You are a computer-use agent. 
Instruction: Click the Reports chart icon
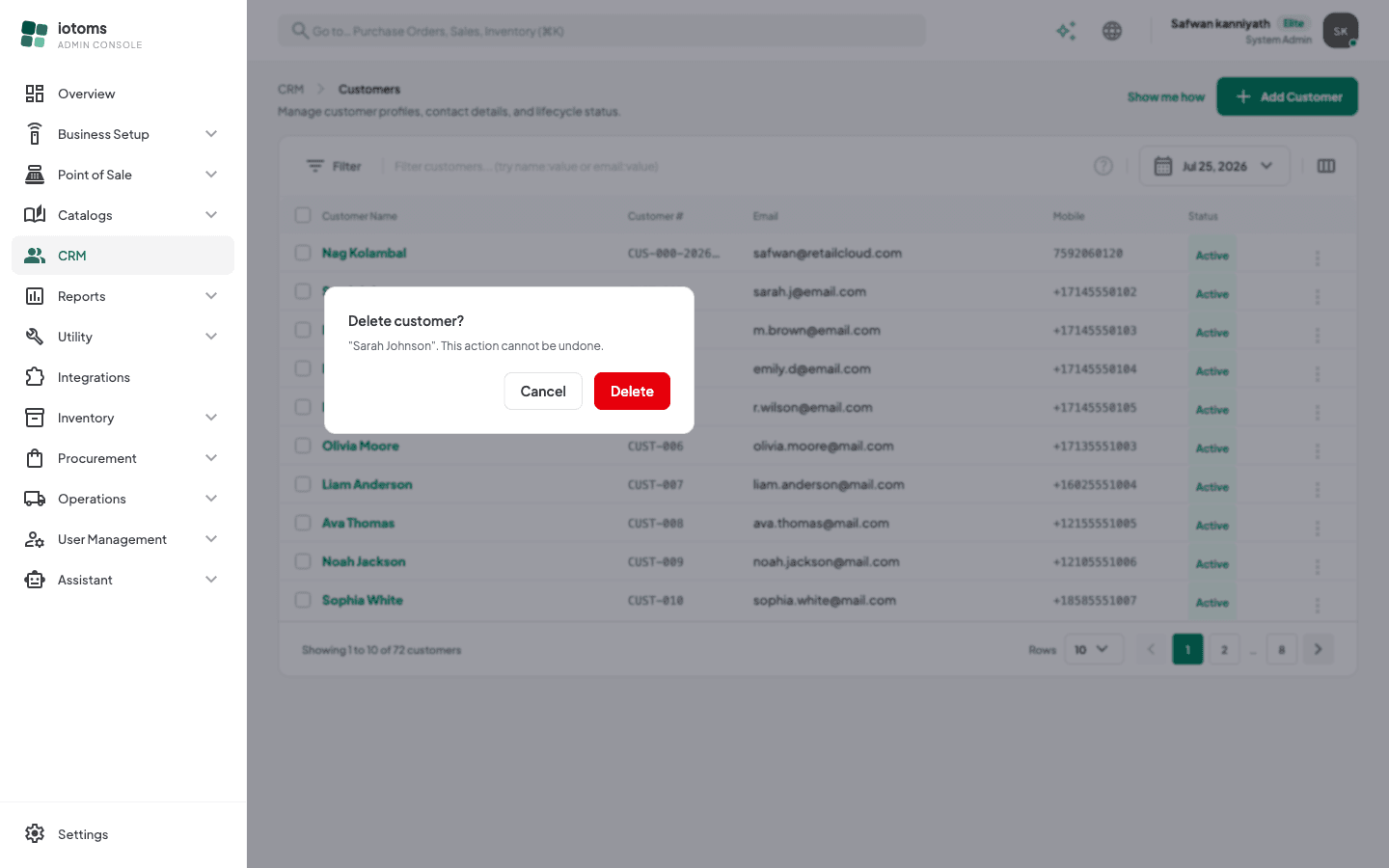click(35, 296)
